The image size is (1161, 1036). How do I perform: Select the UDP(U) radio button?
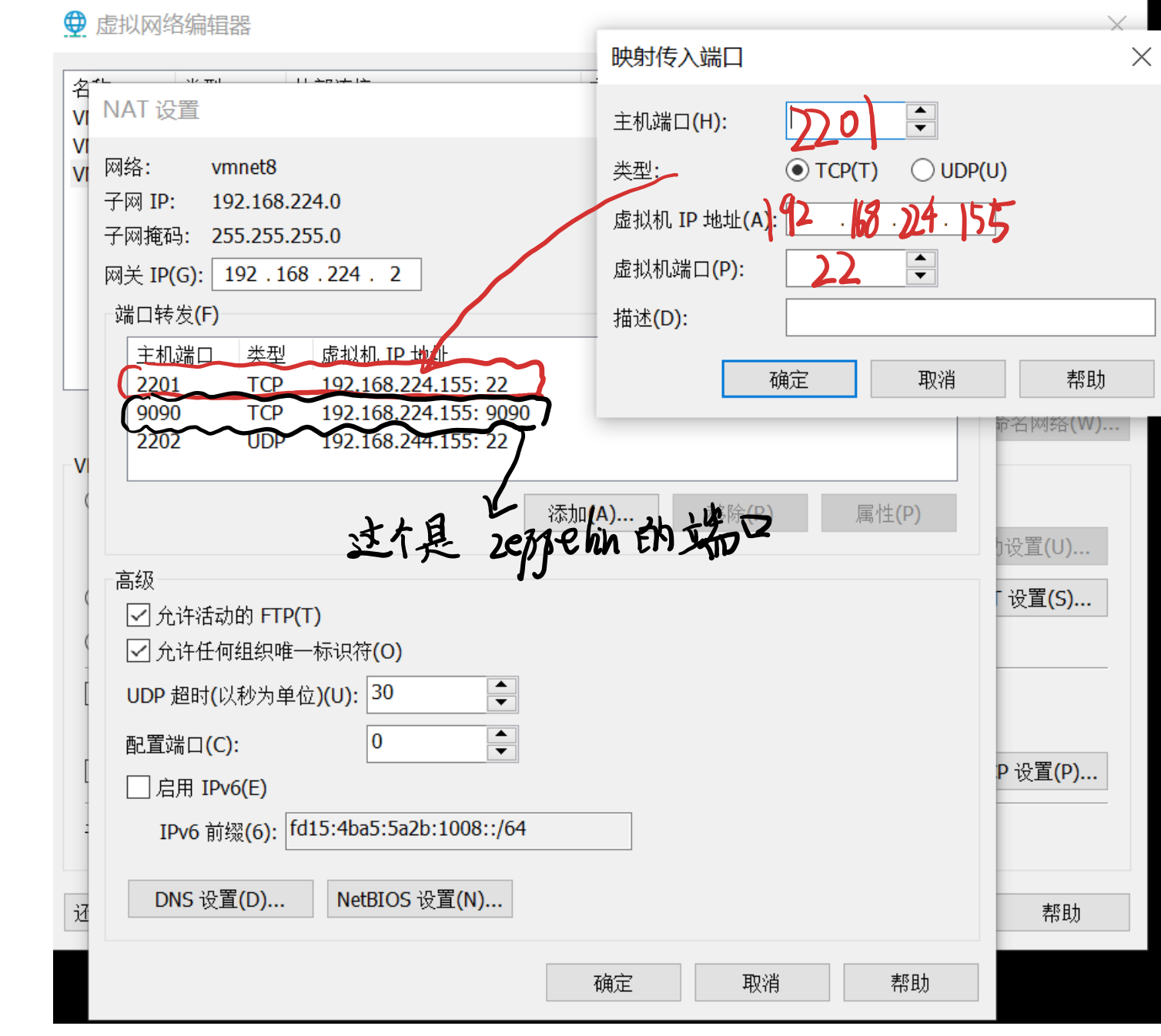click(x=922, y=170)
